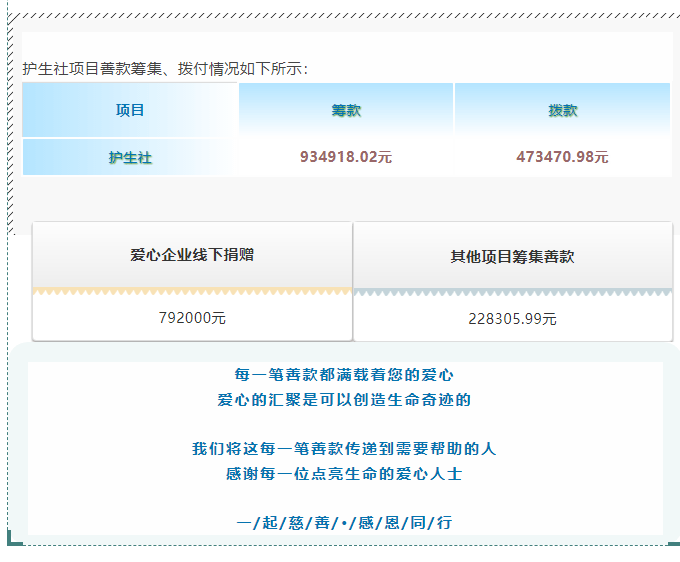
Task: Click the gray wavy divider under 其他项目筹集善款
Action: (512, 293)
